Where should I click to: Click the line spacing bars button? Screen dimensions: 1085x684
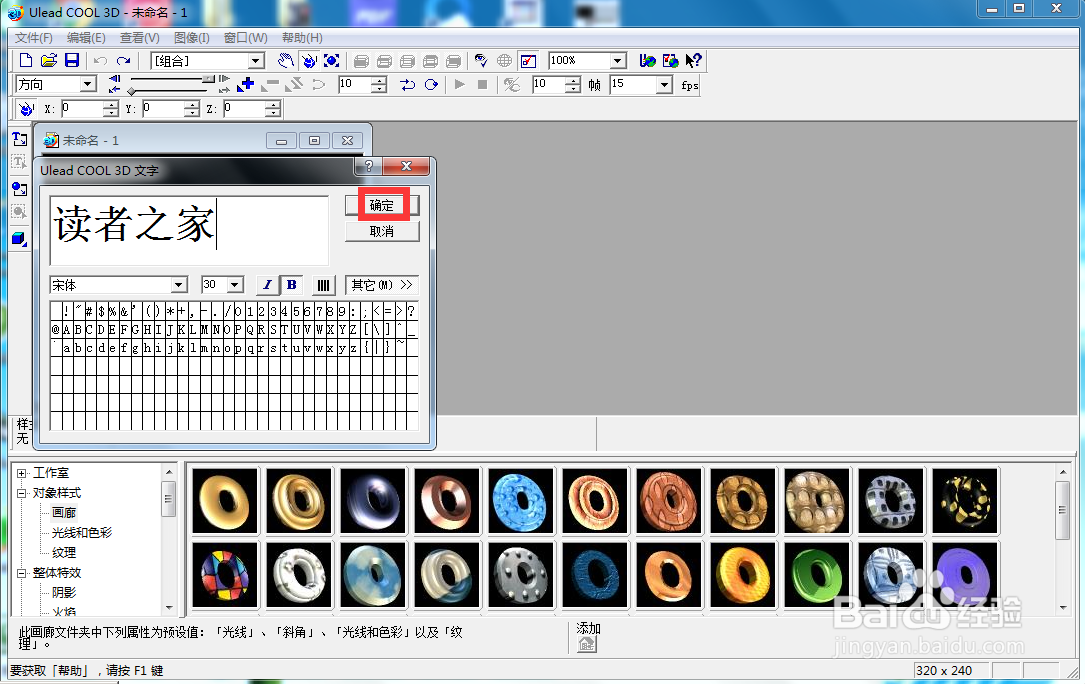(323, 285)
